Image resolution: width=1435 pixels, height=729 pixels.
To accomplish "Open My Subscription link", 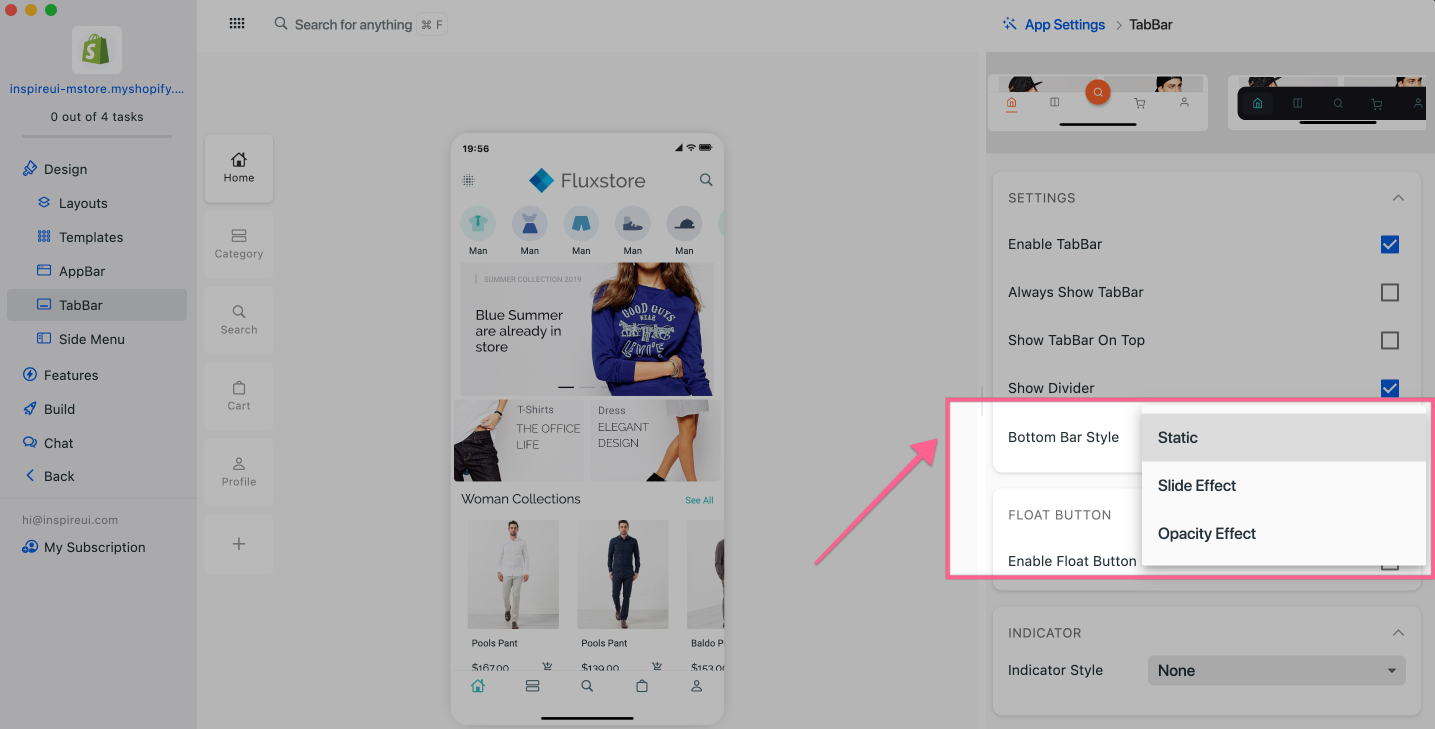I will click(x=94, y=547).
